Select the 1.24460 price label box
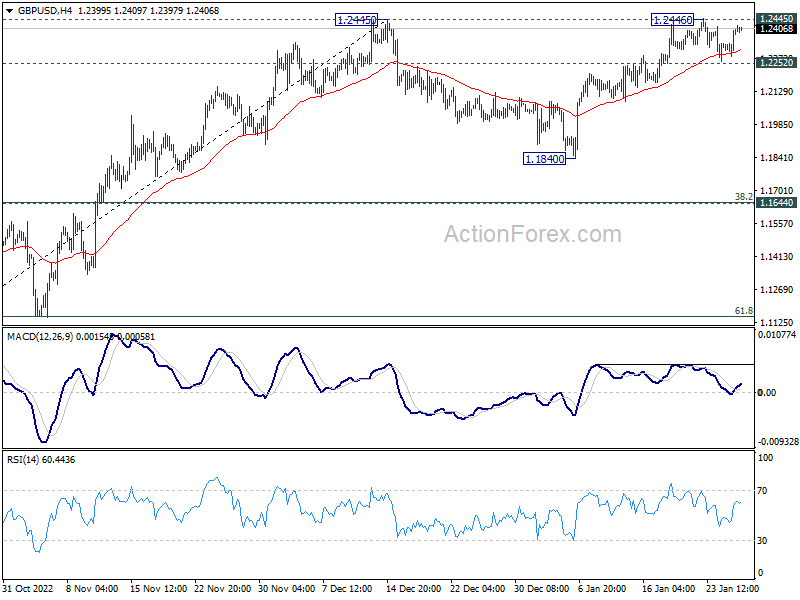This screenshot has height=600, width=800. pyautogui.click(x=673, y=20)
